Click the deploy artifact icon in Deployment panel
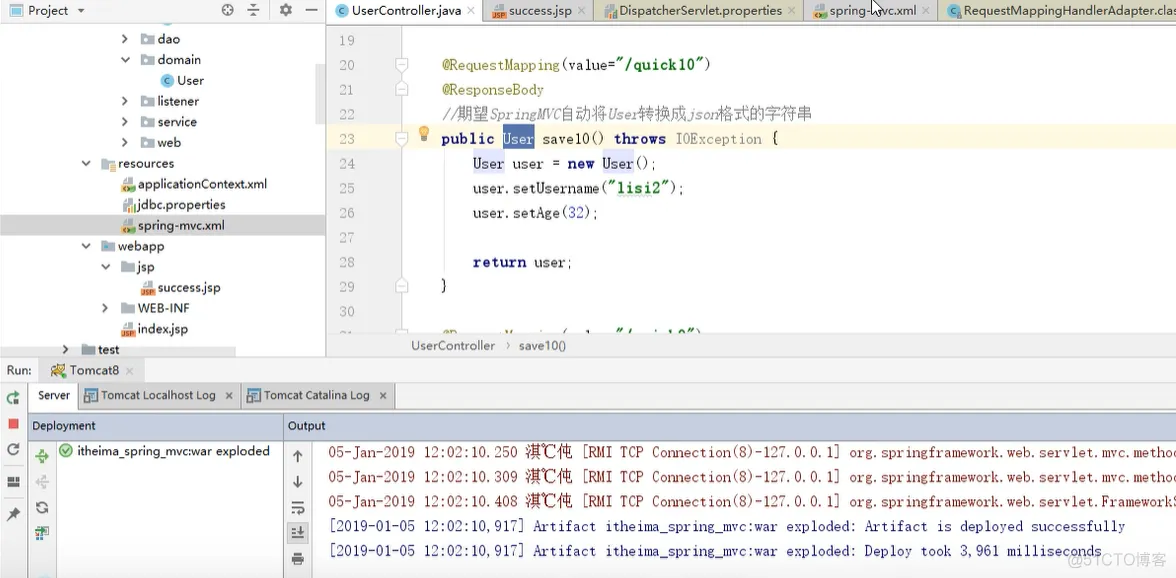The width and height of the screenshot is (1176, 578). tap(43, 455)
